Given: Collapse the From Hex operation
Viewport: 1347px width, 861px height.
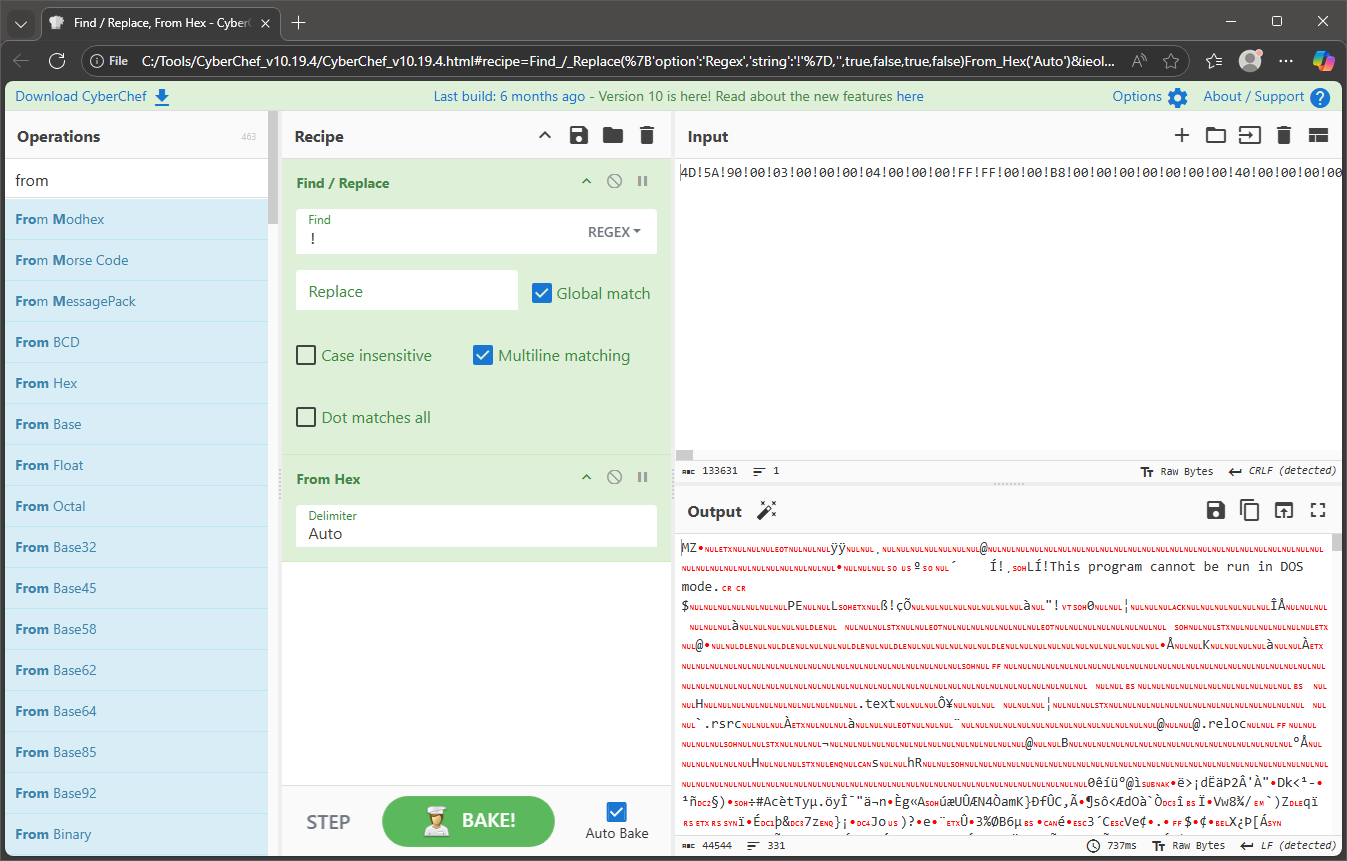Looking at the screenshot, I should click(x=587, y=478).
